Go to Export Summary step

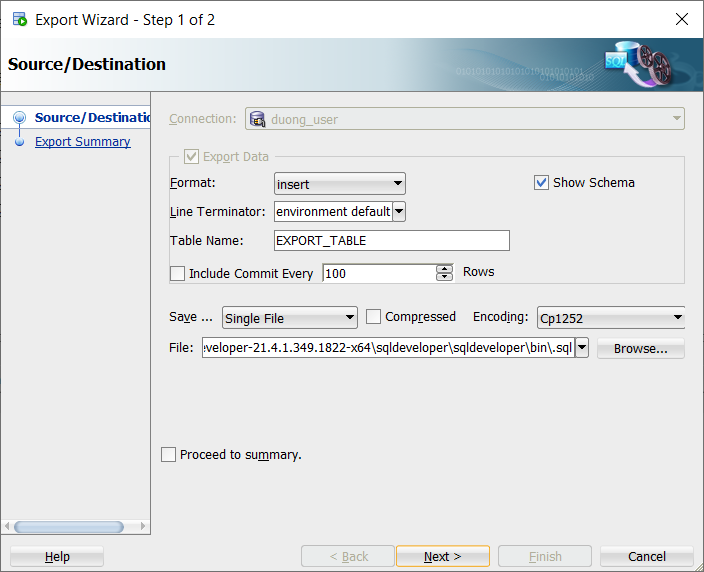click(x=82, y=142)
